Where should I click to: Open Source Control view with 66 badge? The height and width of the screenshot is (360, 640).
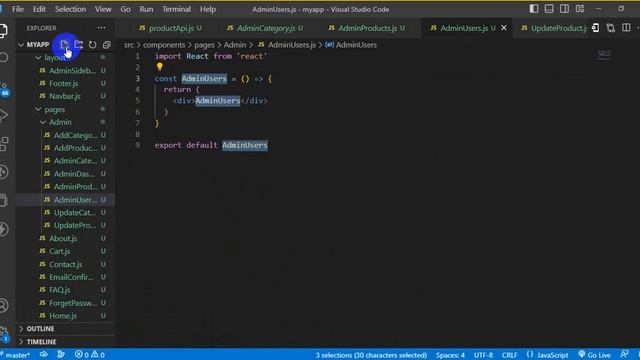click(x=4, y=89)
